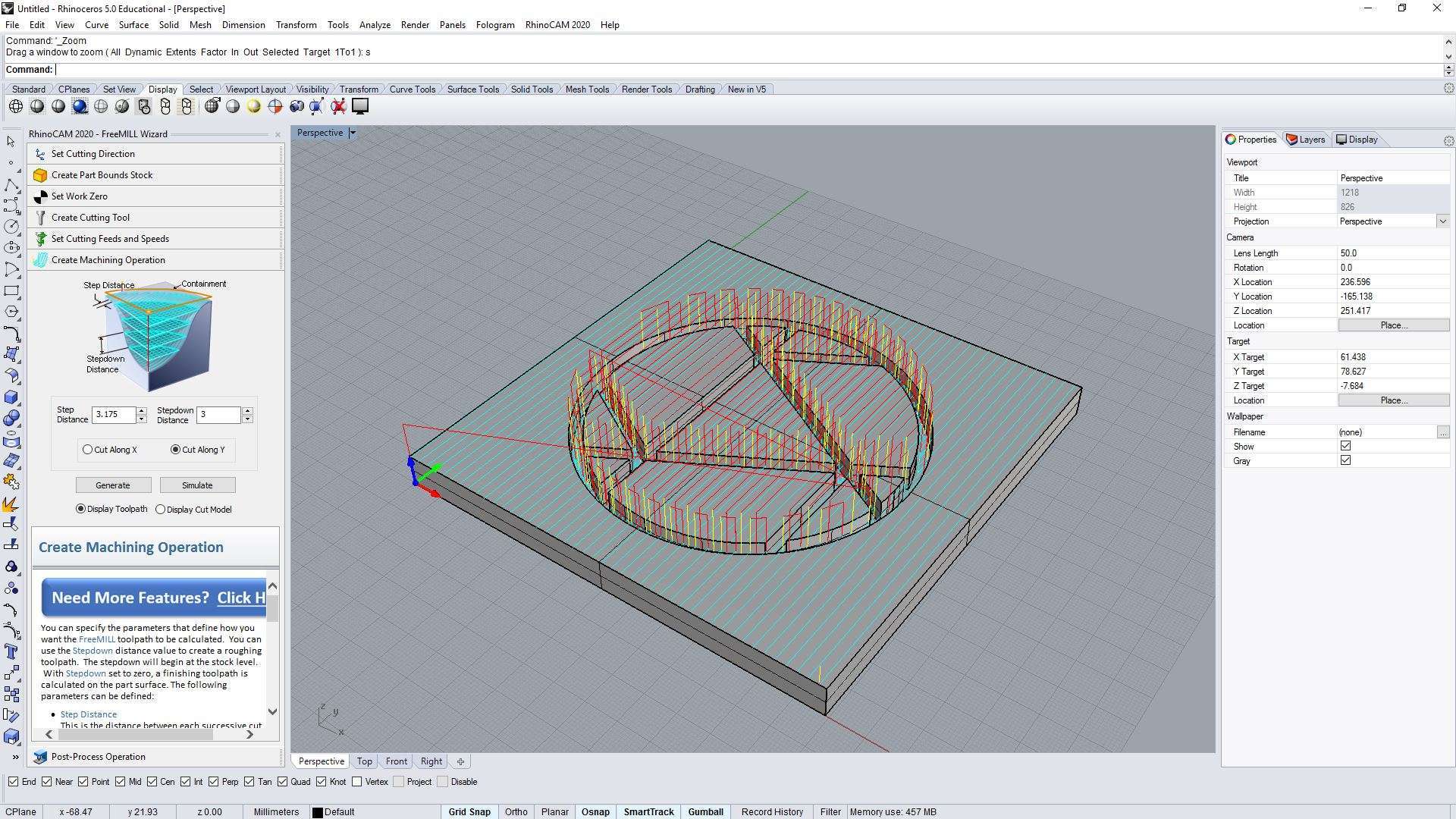Decrease Stepdown Distance with down stepper
The image size is (1456, 819).
[x=247, y=419]
